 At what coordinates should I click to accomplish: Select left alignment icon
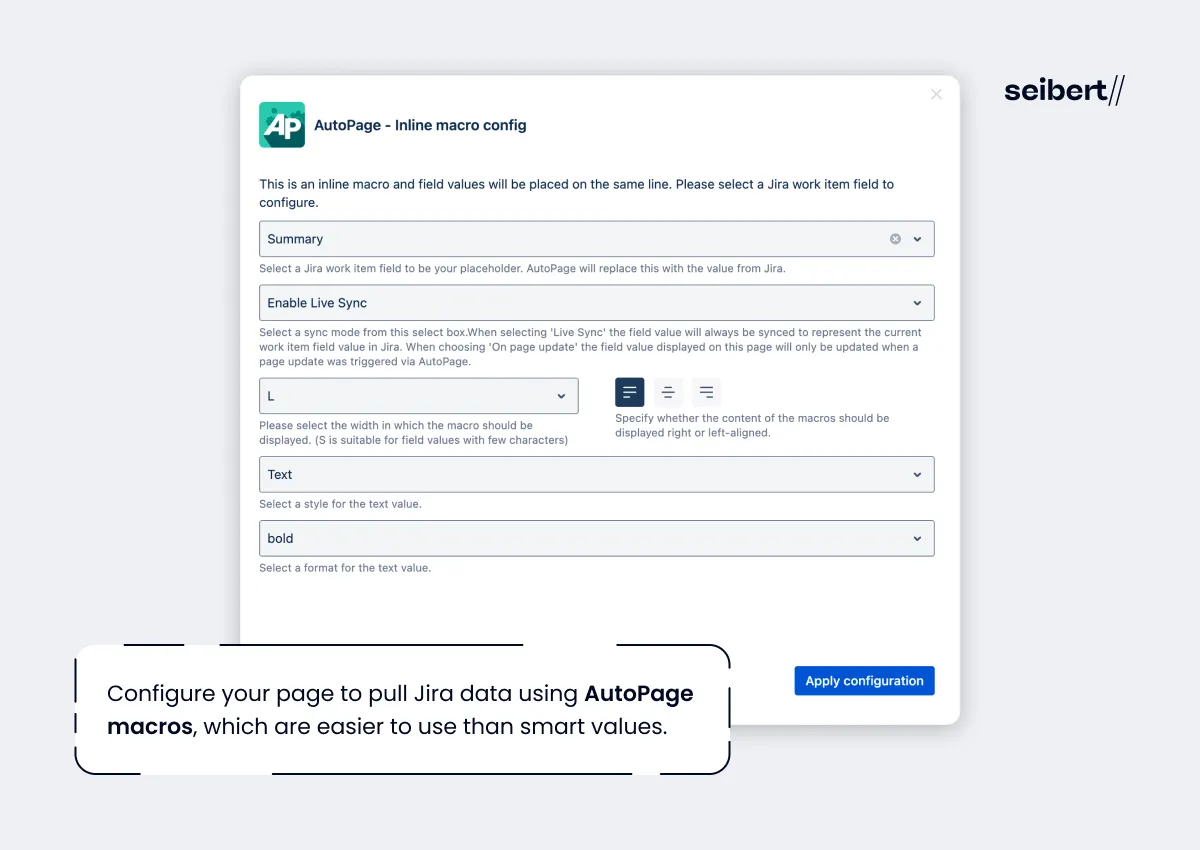[629, 392]
